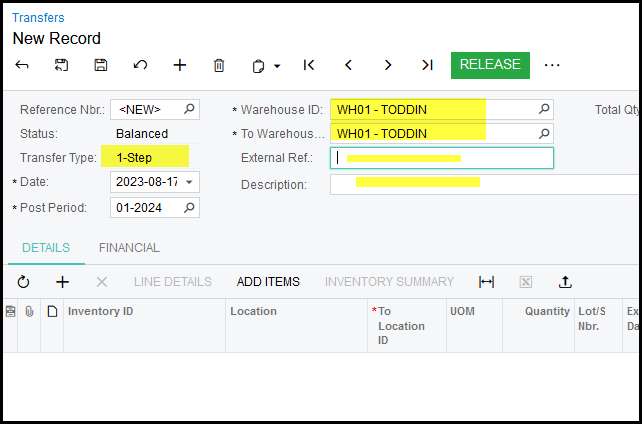Image resolution: width=642 pixels, height=424 pixels.
Task: Undo changes with the cancel arrow icon
Action: tap(140, 65)
